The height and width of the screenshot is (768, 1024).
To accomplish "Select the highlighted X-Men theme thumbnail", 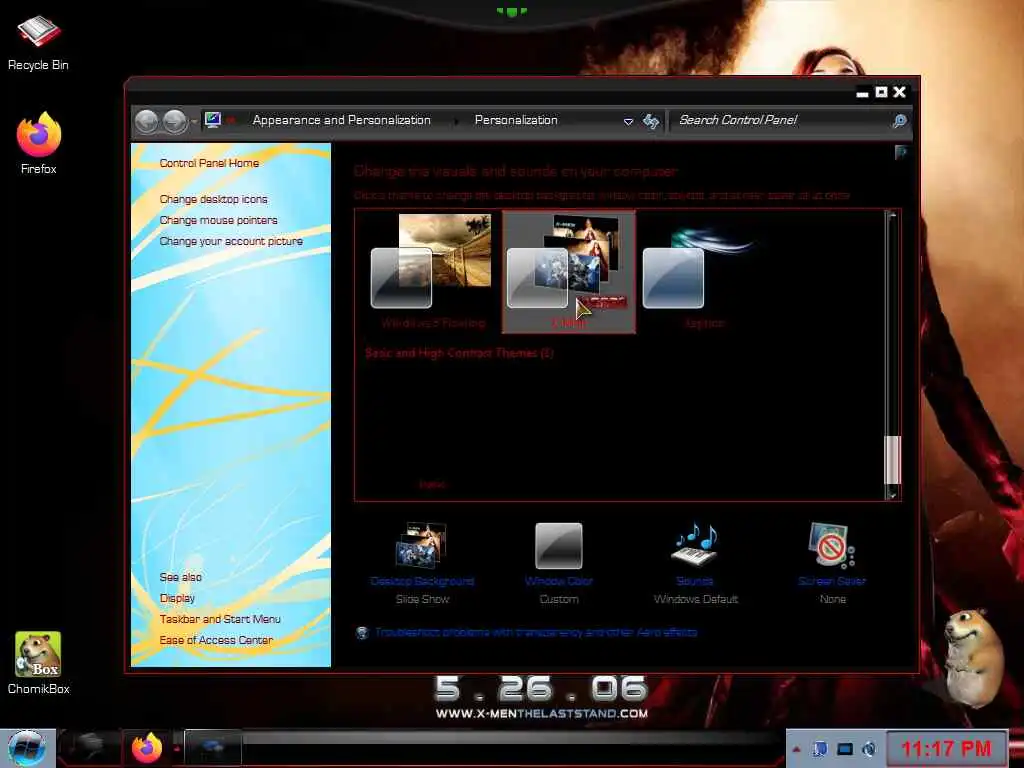I will (x=569, y=272).
